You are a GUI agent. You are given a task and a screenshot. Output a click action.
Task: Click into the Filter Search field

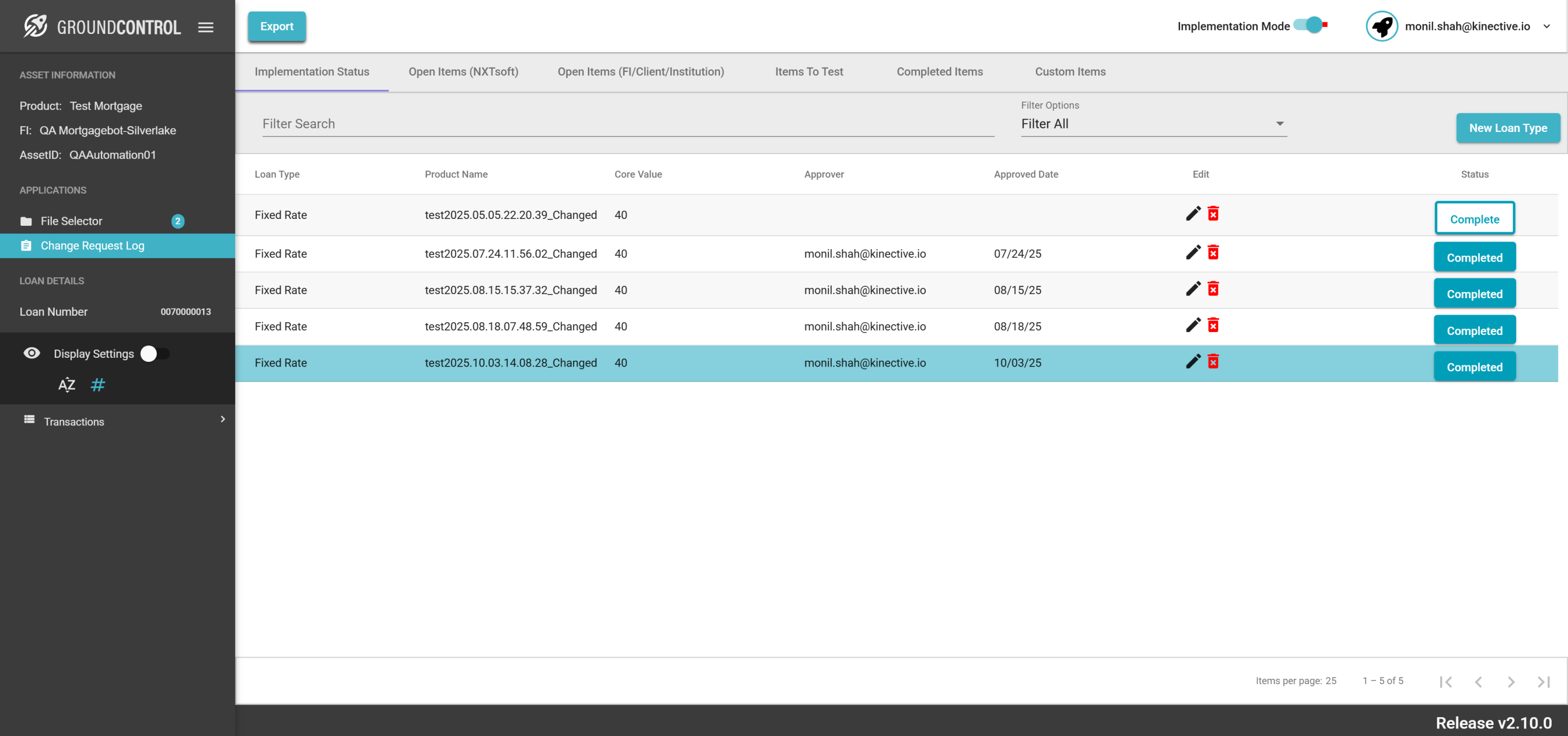click(x=627, y=124)
